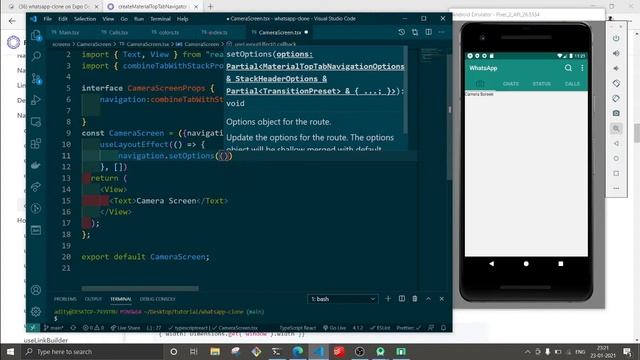Open Microsoft Edge from the taskbar

[x=298, y=351]
